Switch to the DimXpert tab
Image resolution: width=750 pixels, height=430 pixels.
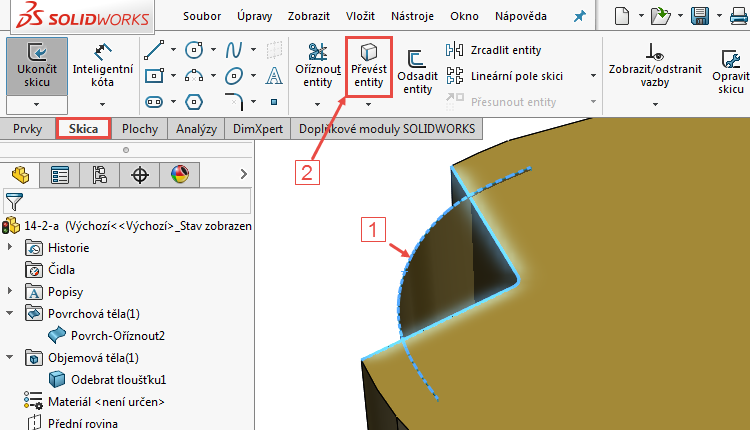click(258, 129)
